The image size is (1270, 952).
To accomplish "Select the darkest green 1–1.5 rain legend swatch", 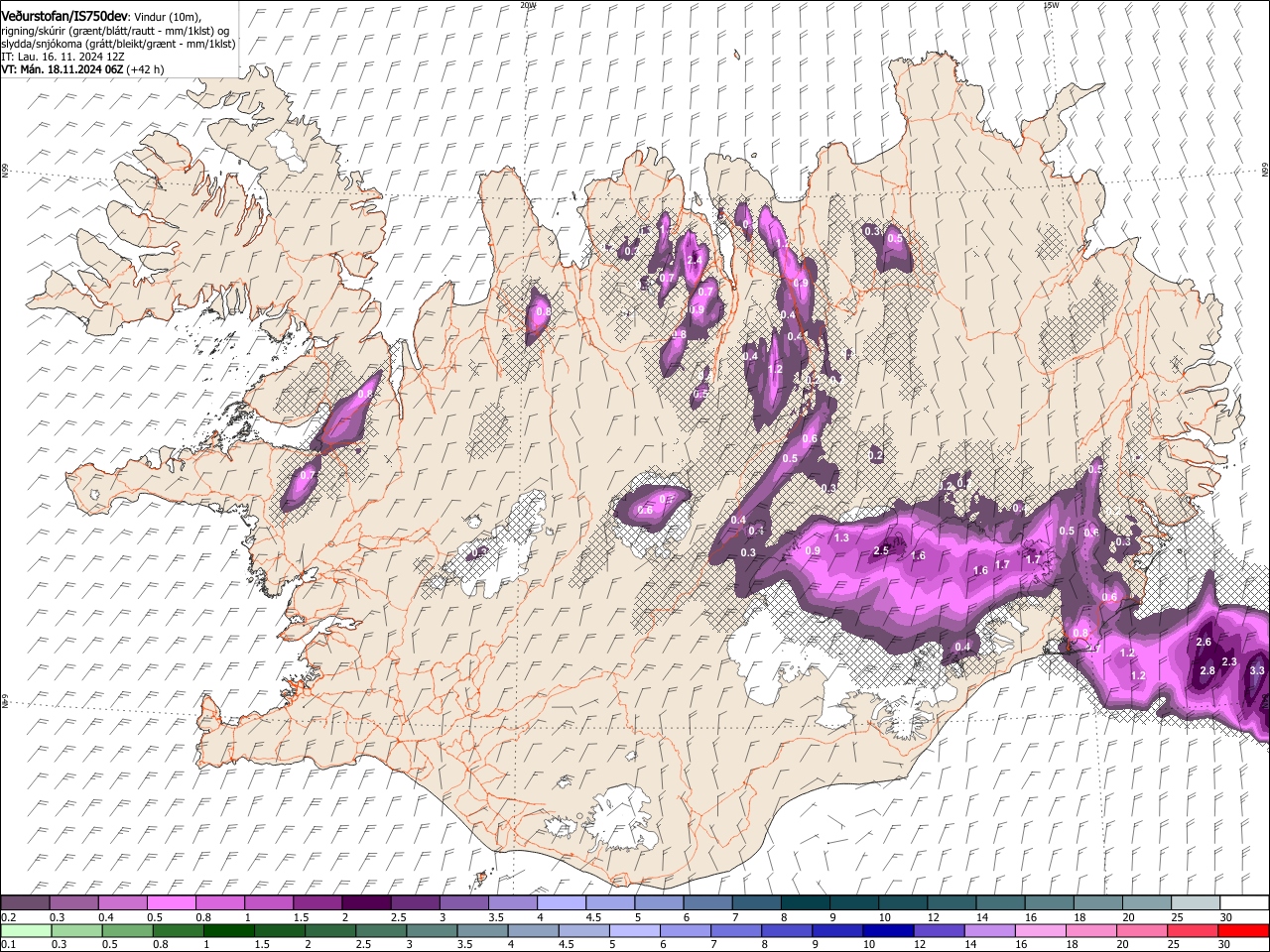I will point(228,930).
